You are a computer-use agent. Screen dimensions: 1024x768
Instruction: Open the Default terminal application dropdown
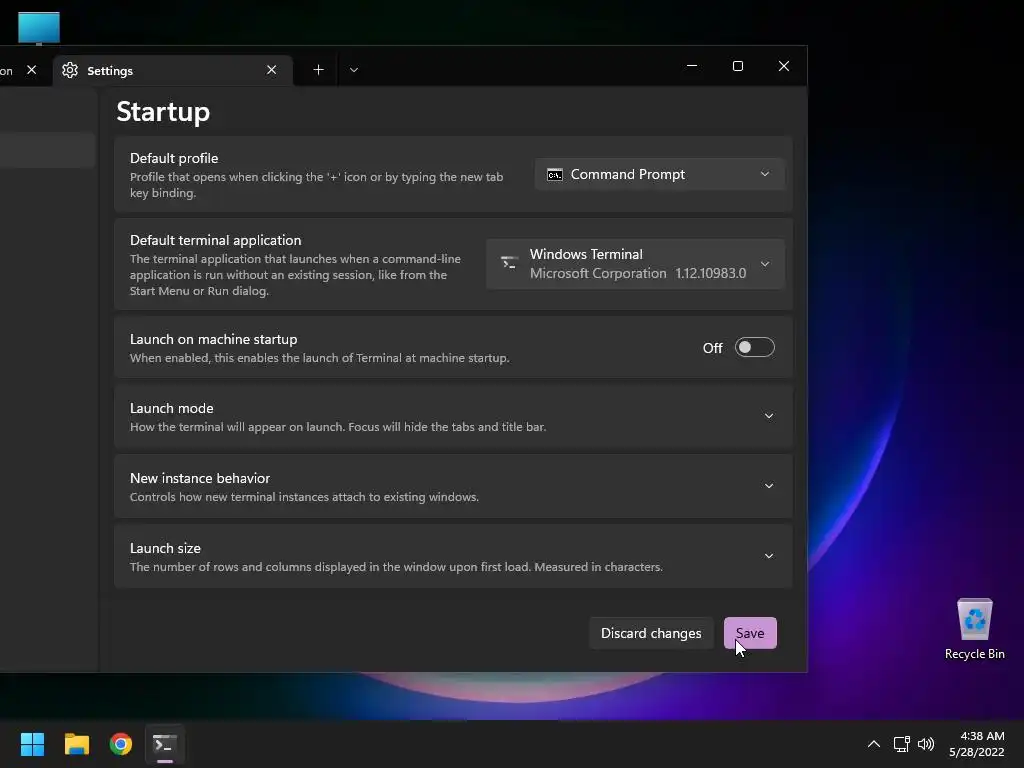pos(635,264)
